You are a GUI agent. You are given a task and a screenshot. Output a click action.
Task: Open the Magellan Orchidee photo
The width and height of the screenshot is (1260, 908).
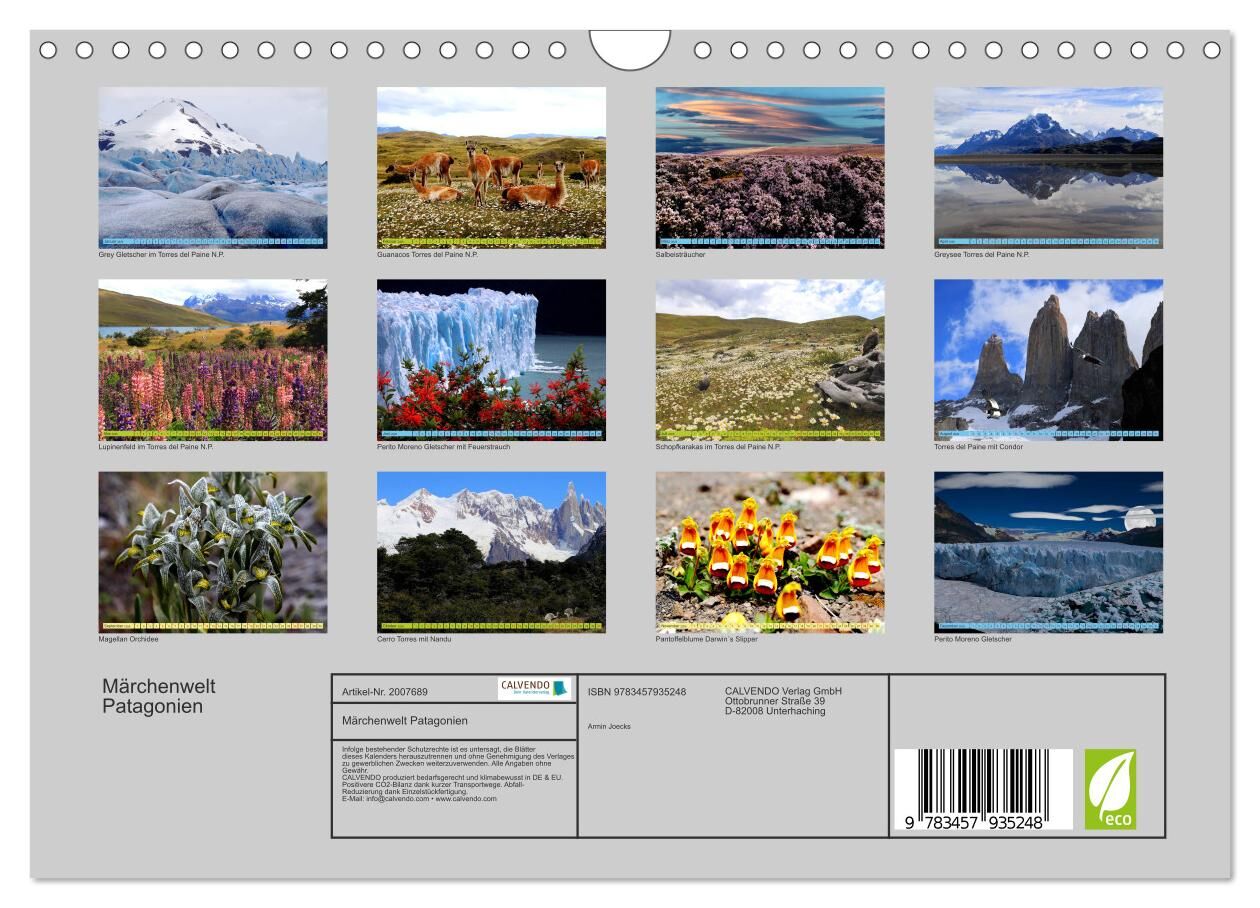(x=213, y=551)
